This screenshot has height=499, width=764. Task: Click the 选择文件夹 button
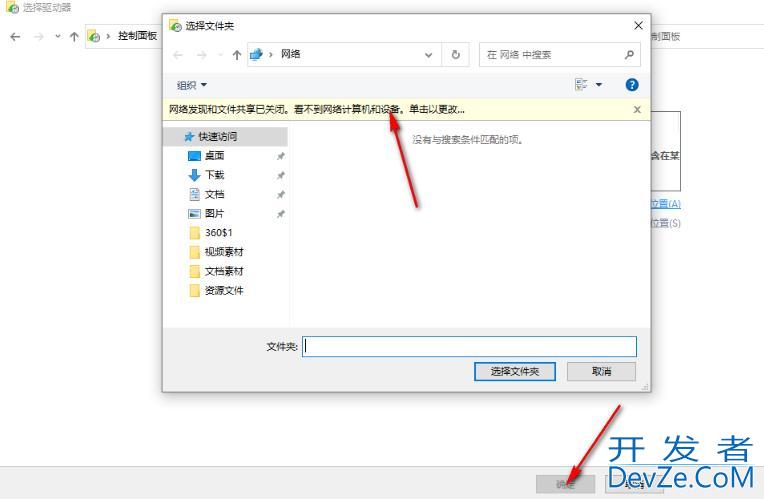515,371
